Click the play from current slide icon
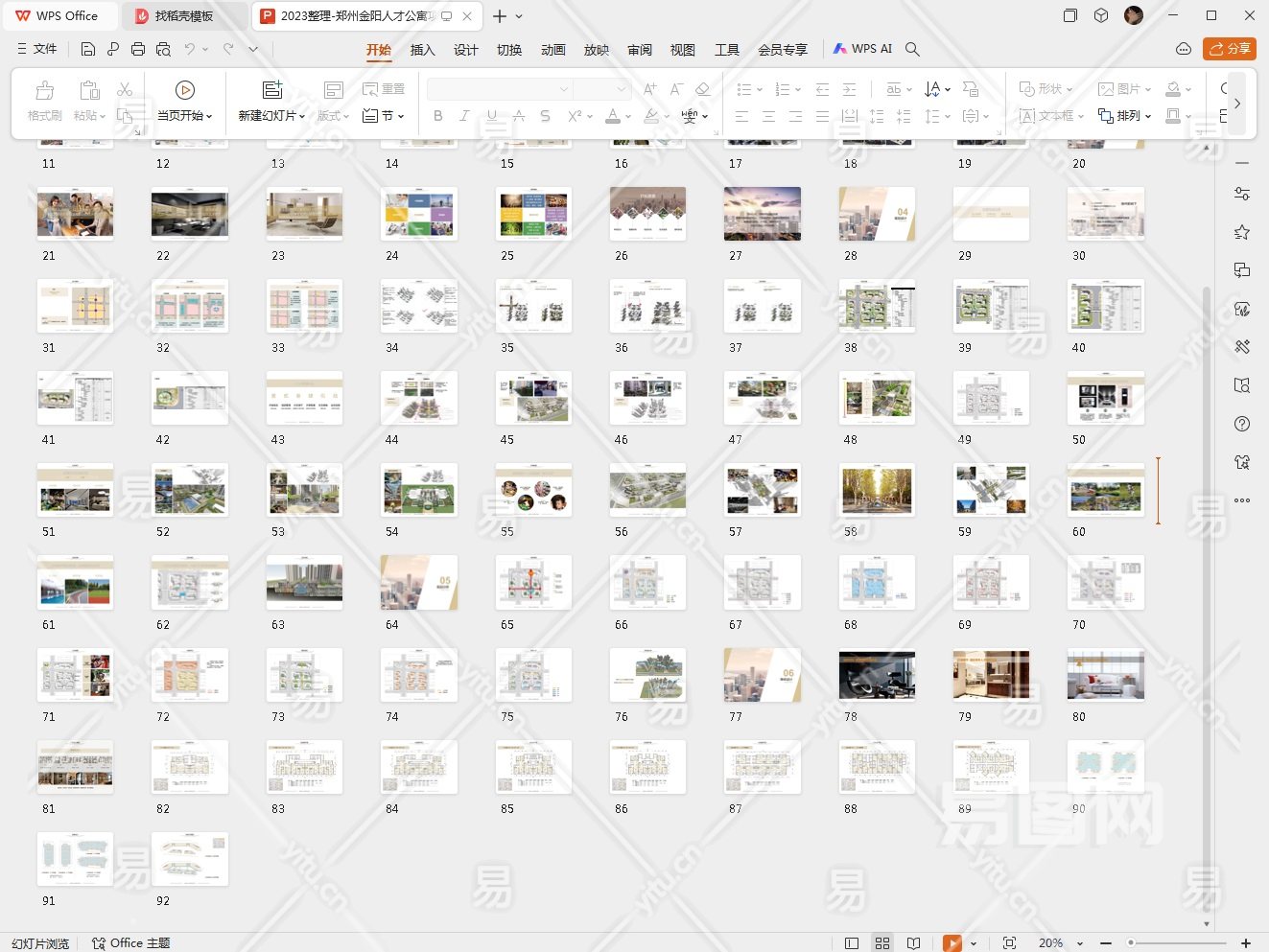The width and height of the screenshot is (1269, 952). coord(185,90)
